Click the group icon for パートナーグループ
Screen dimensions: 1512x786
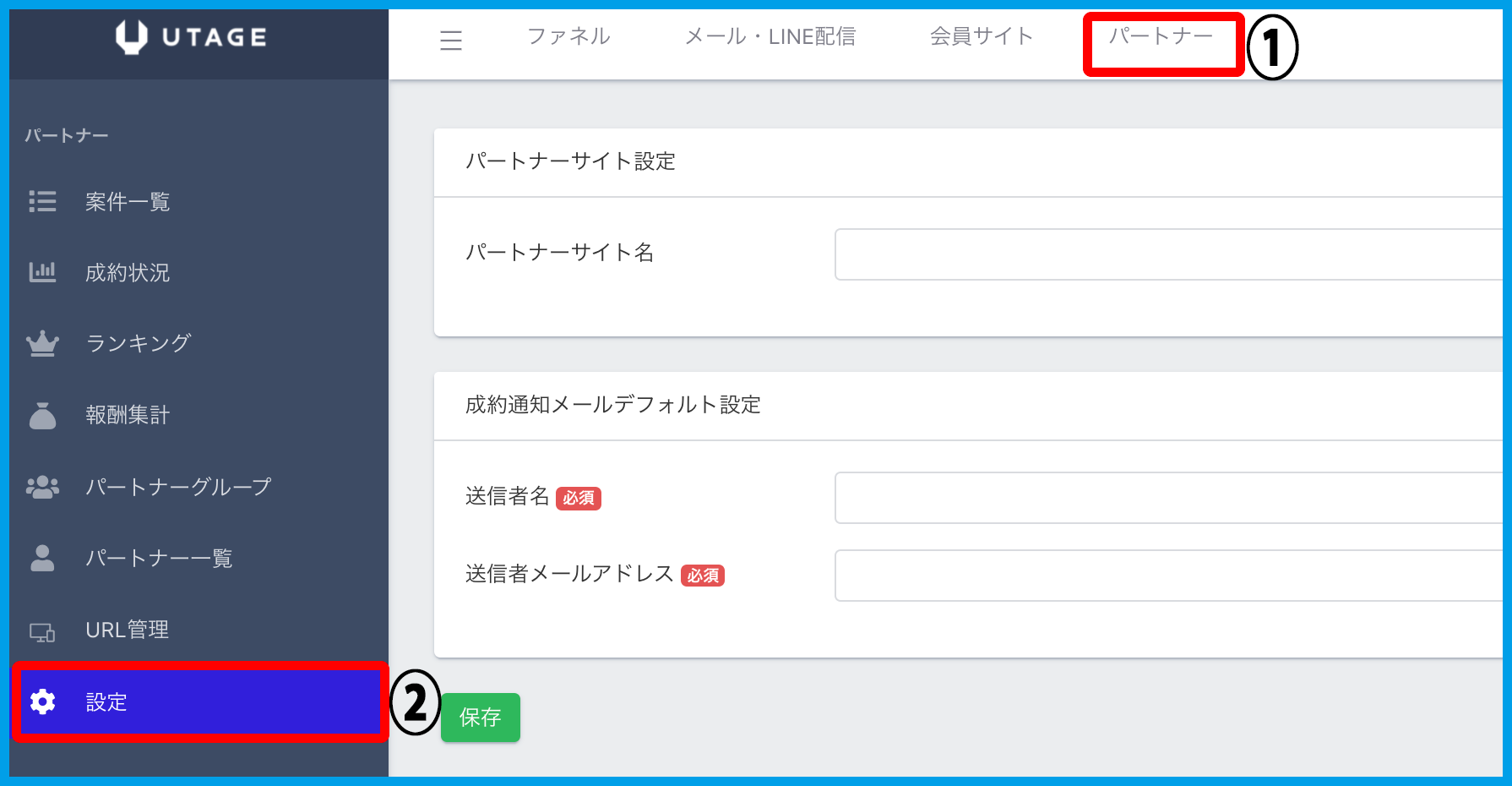coord(42,487)
